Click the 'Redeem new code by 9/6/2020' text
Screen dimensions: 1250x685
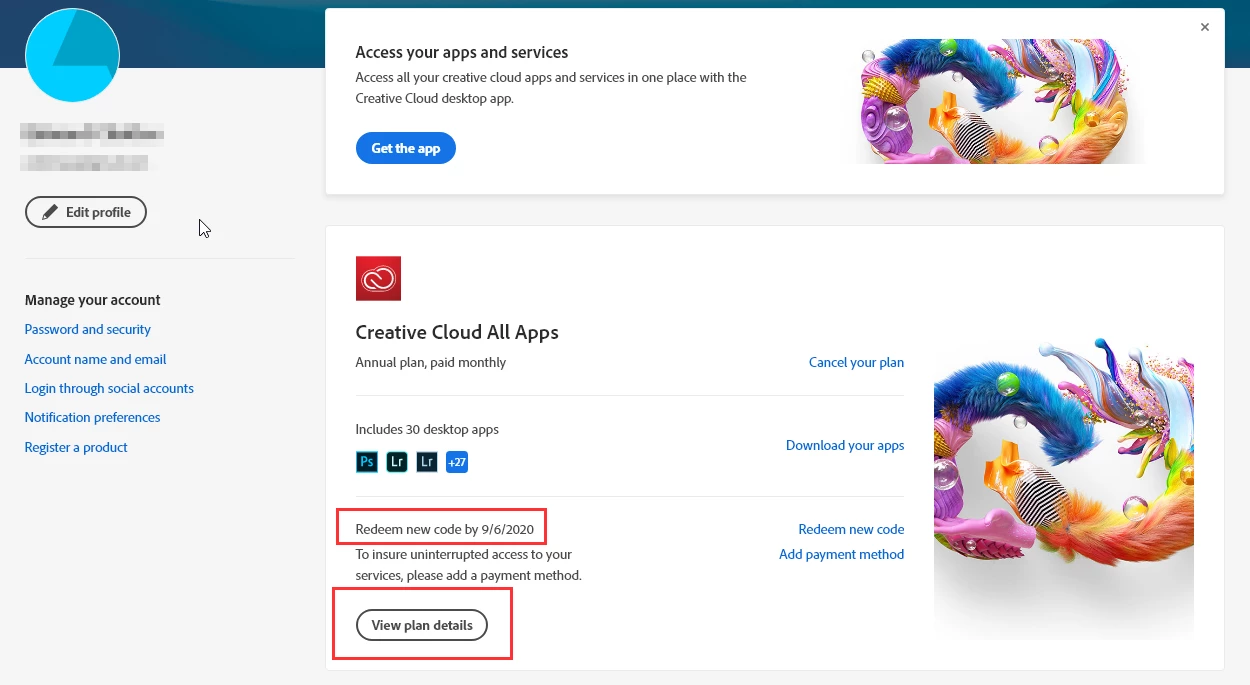pos(445,528)
